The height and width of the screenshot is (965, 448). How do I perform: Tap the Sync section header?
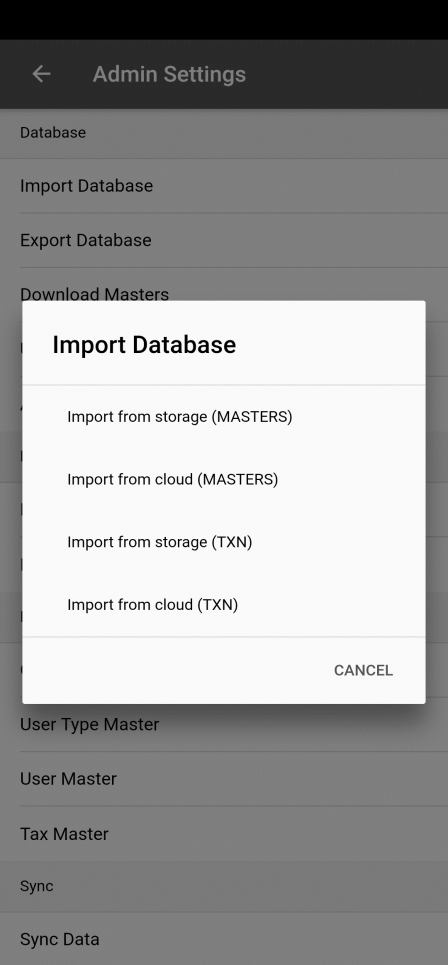tap(224, 886)
